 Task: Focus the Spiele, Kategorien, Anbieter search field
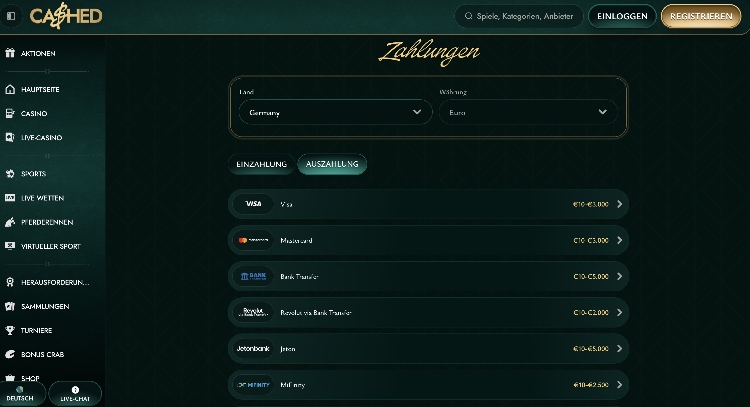pos(518,16)
